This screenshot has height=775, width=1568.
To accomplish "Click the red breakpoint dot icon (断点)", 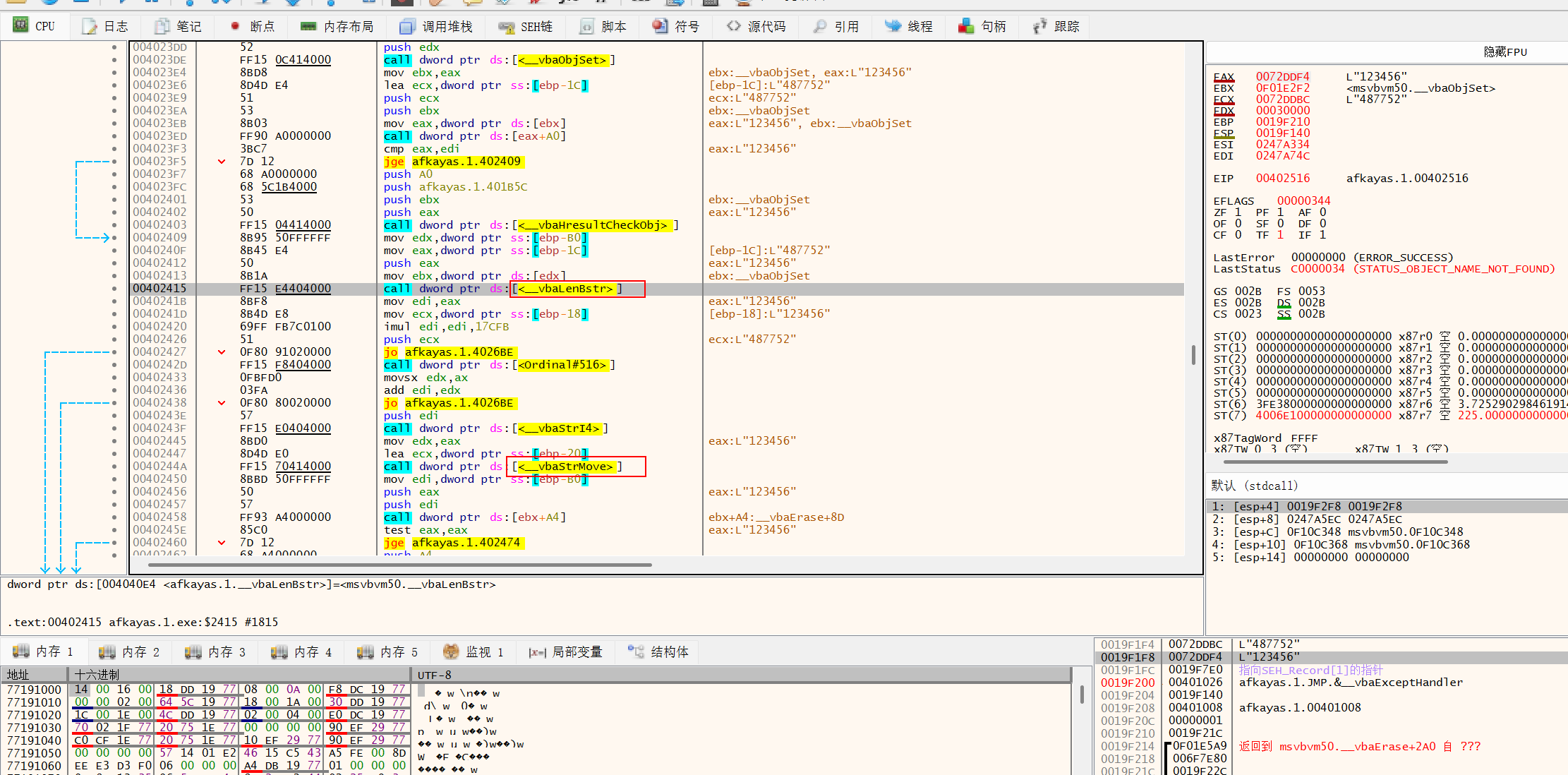I will pyautogui.click(x=235, y=26).
